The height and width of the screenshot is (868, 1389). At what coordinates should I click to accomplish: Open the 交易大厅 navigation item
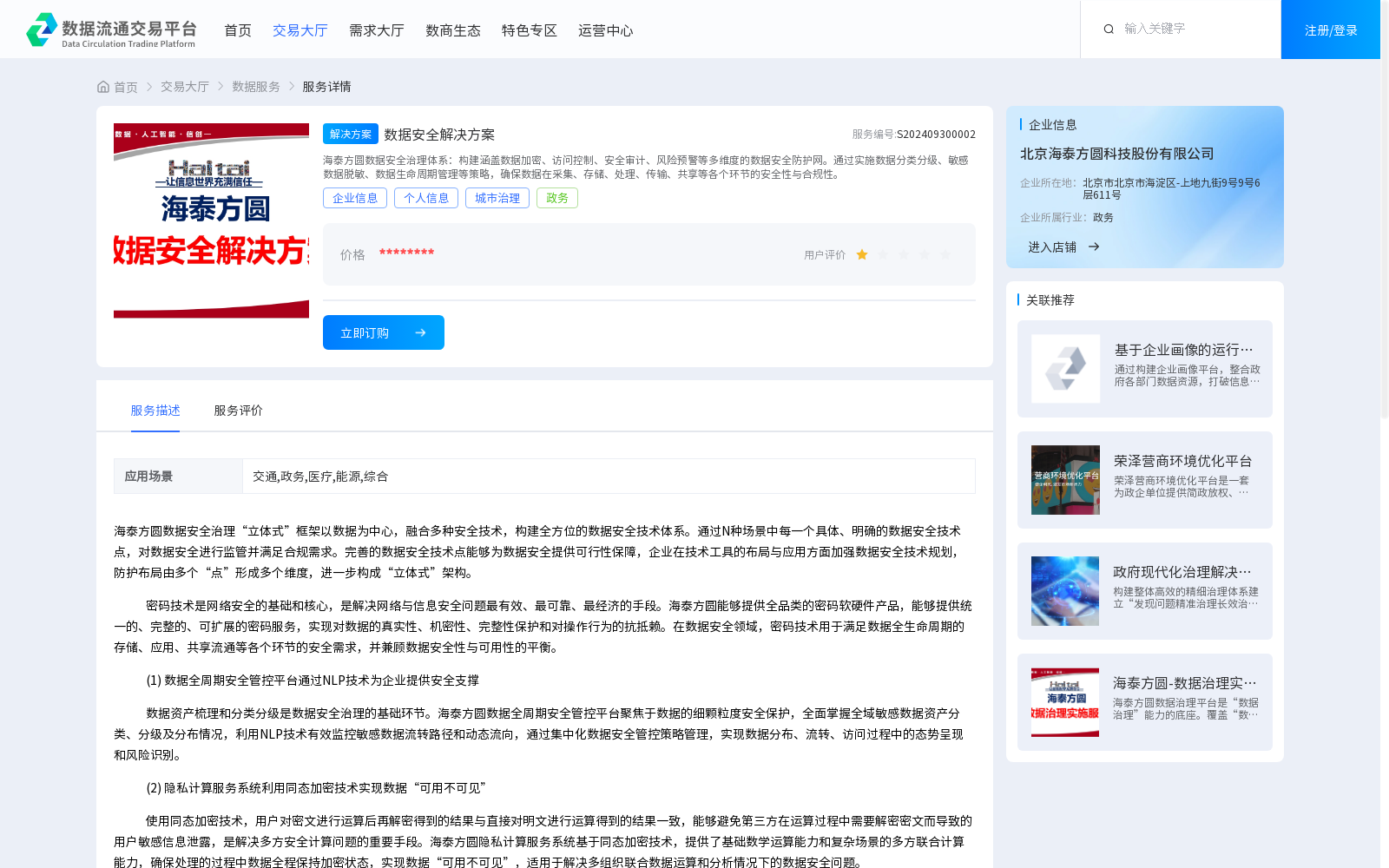click(x=300, y=30)
